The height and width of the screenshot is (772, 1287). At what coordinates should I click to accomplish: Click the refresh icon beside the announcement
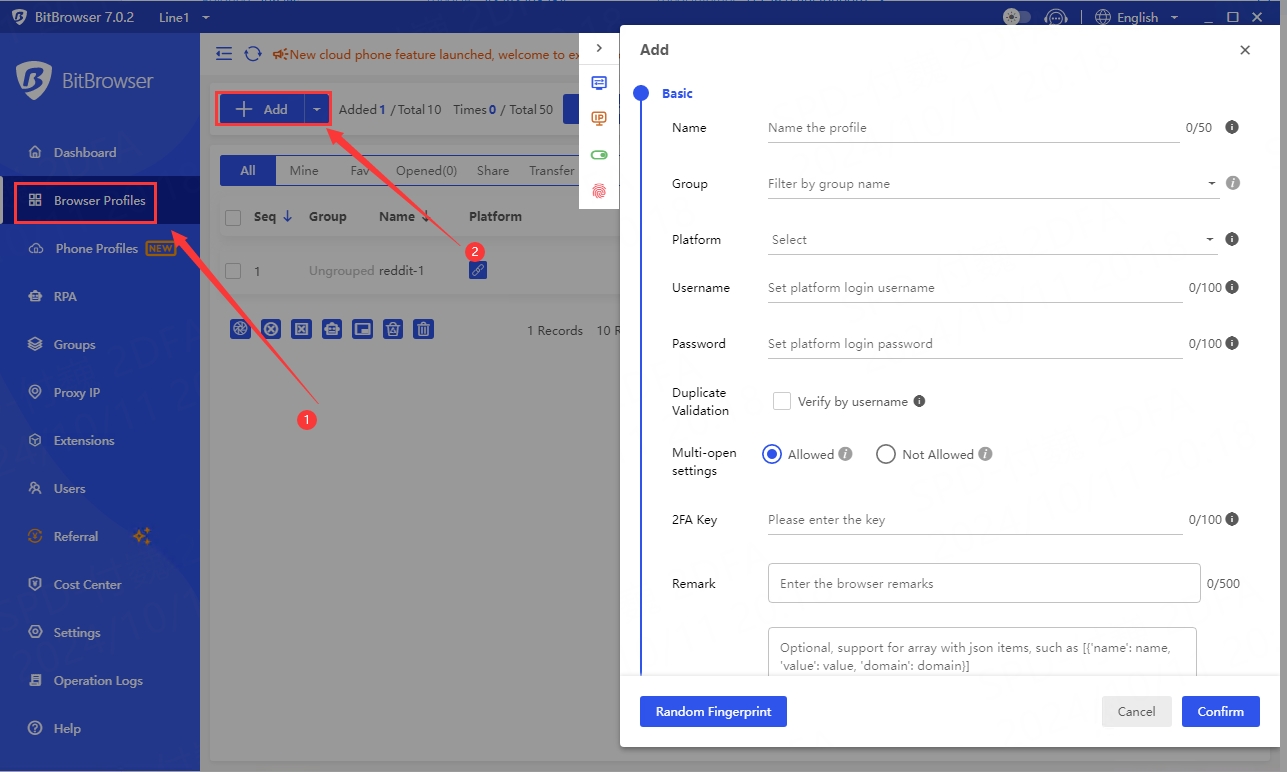click(x=253, y=54)
